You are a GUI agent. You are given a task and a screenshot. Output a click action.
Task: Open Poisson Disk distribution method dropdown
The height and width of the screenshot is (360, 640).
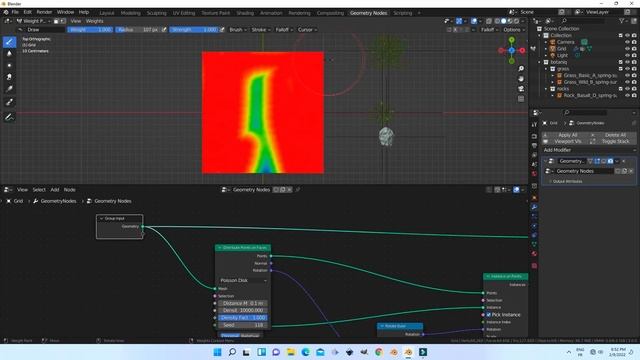click(243, 280)
